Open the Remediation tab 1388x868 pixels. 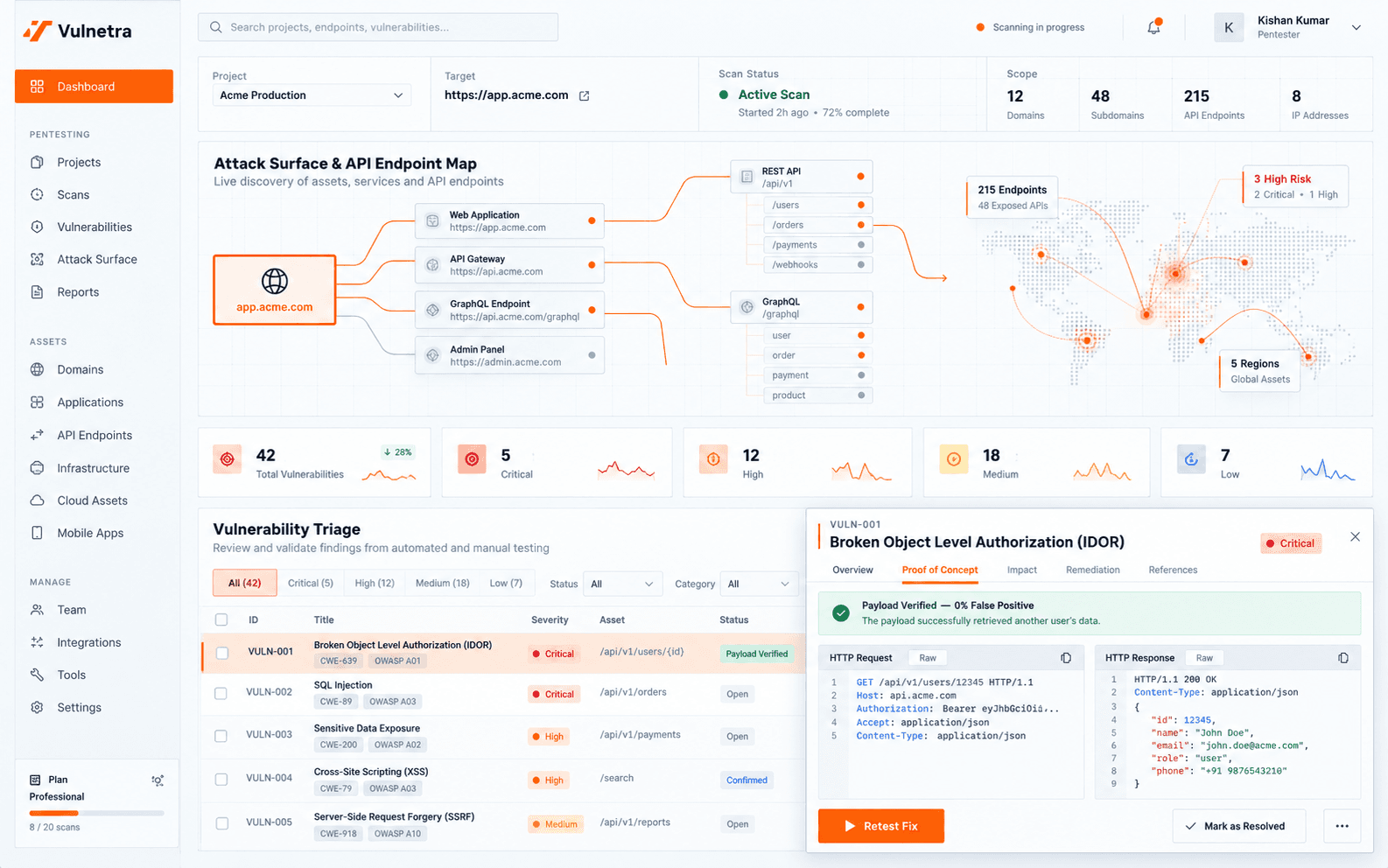point(1092,570)
